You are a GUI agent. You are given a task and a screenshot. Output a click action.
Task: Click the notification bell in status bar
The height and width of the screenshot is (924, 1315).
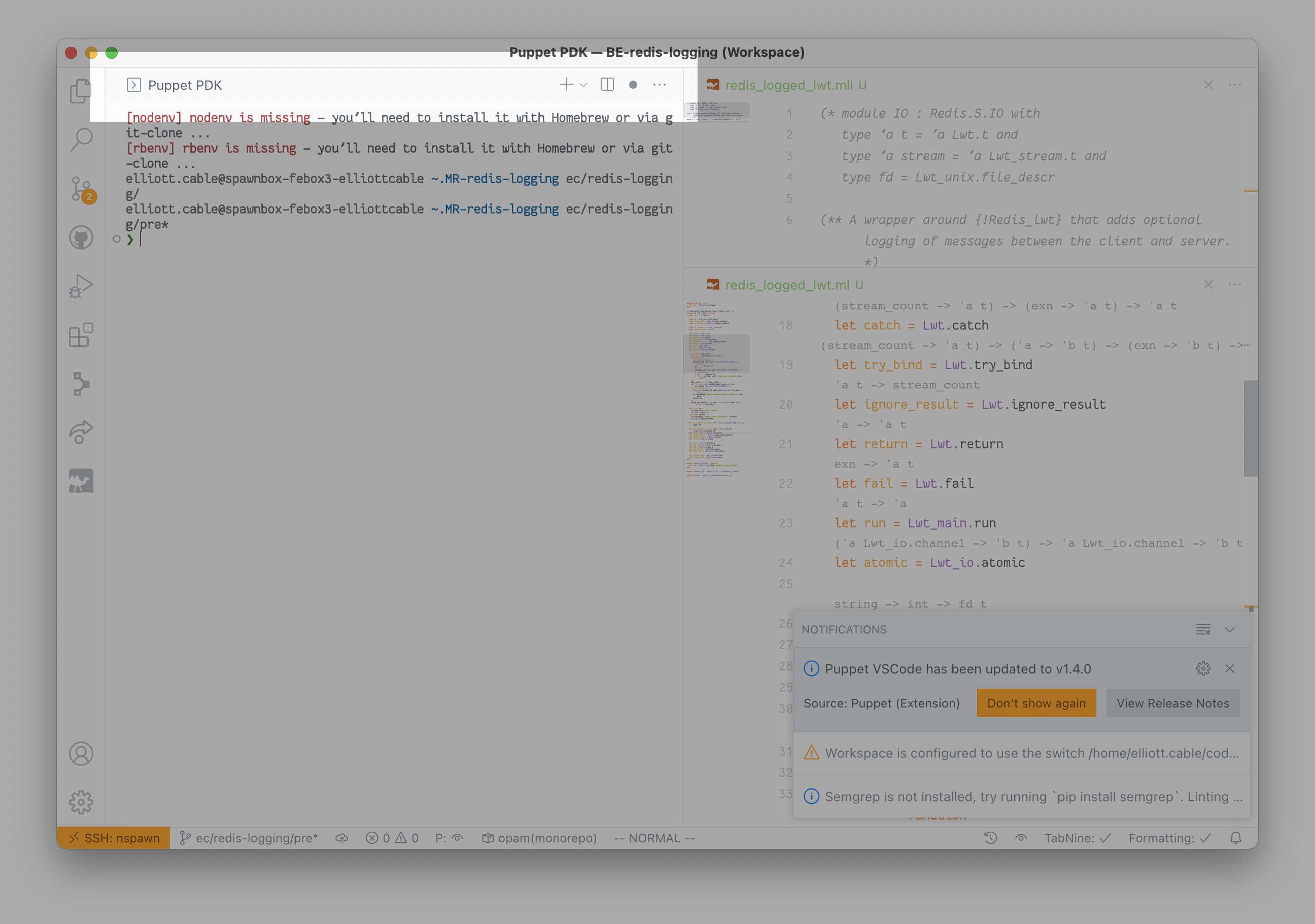[1235, 838]
